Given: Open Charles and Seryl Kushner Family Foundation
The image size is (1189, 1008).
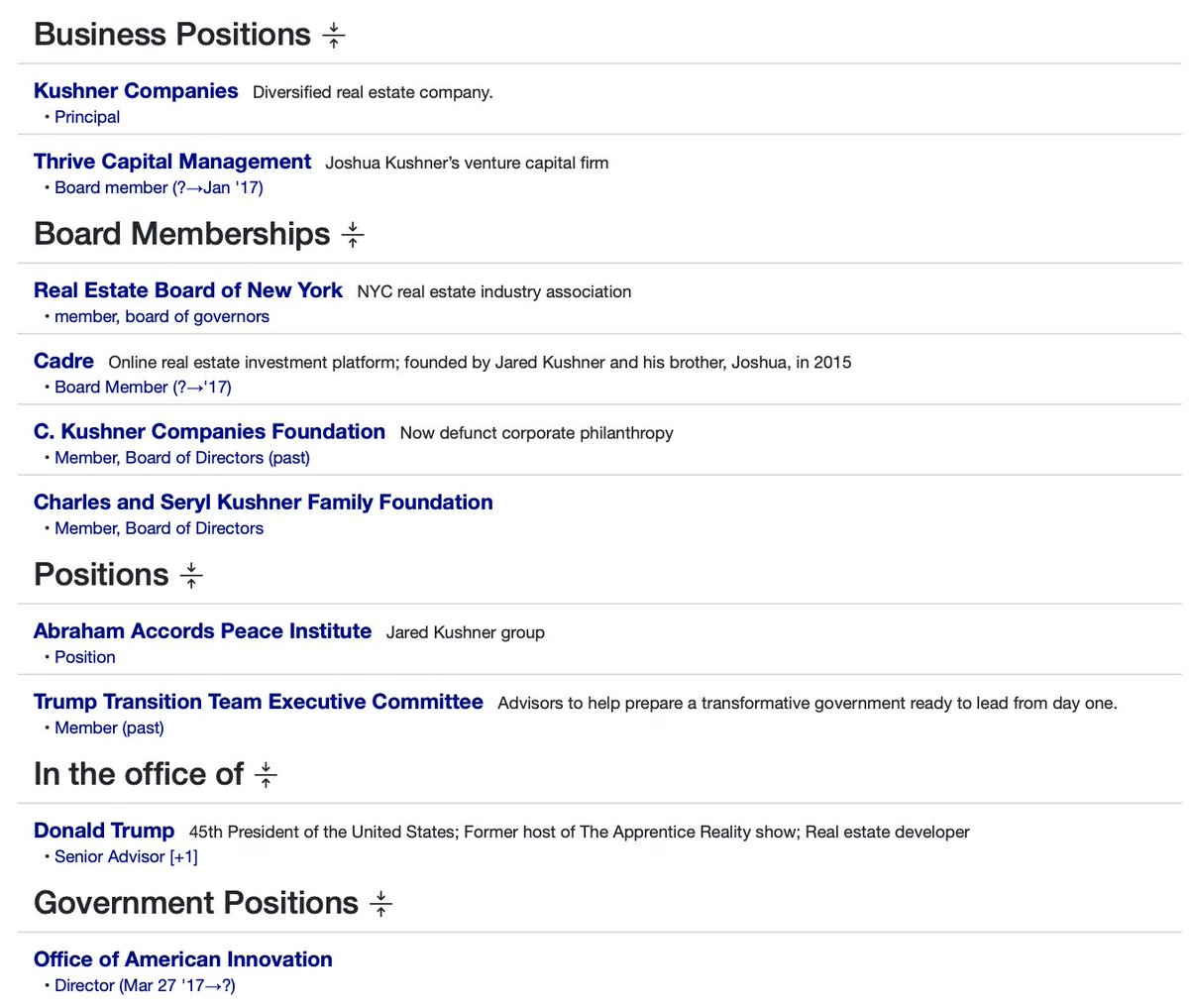Looking at the screenshot, I should 263,503.
